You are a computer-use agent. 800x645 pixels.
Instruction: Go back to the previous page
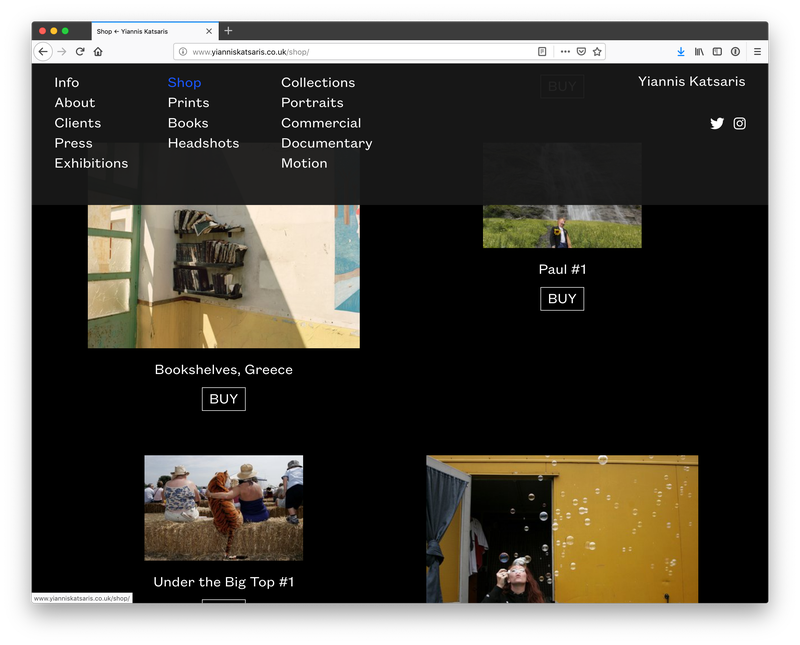pyautogui.click(x=43, y=52)
